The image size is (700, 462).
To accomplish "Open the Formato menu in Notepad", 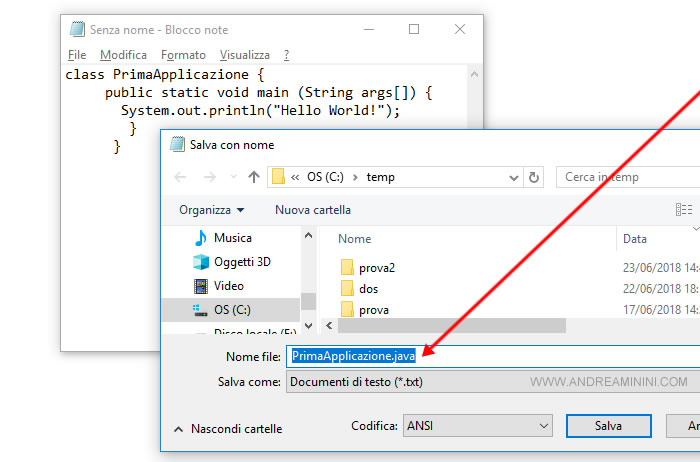I will [183, 55].
